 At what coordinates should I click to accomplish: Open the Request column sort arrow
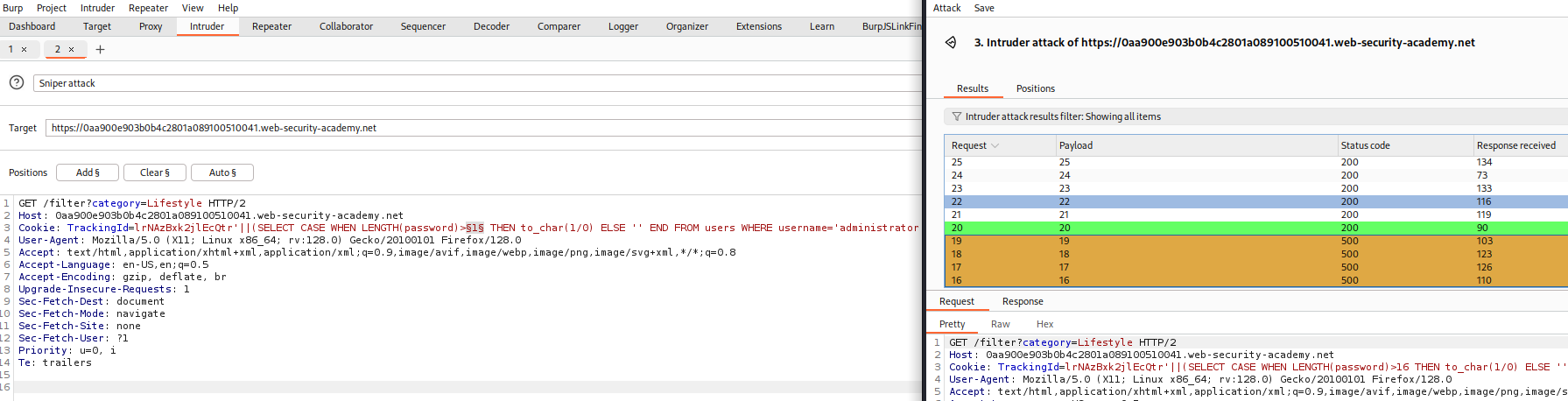995,145
